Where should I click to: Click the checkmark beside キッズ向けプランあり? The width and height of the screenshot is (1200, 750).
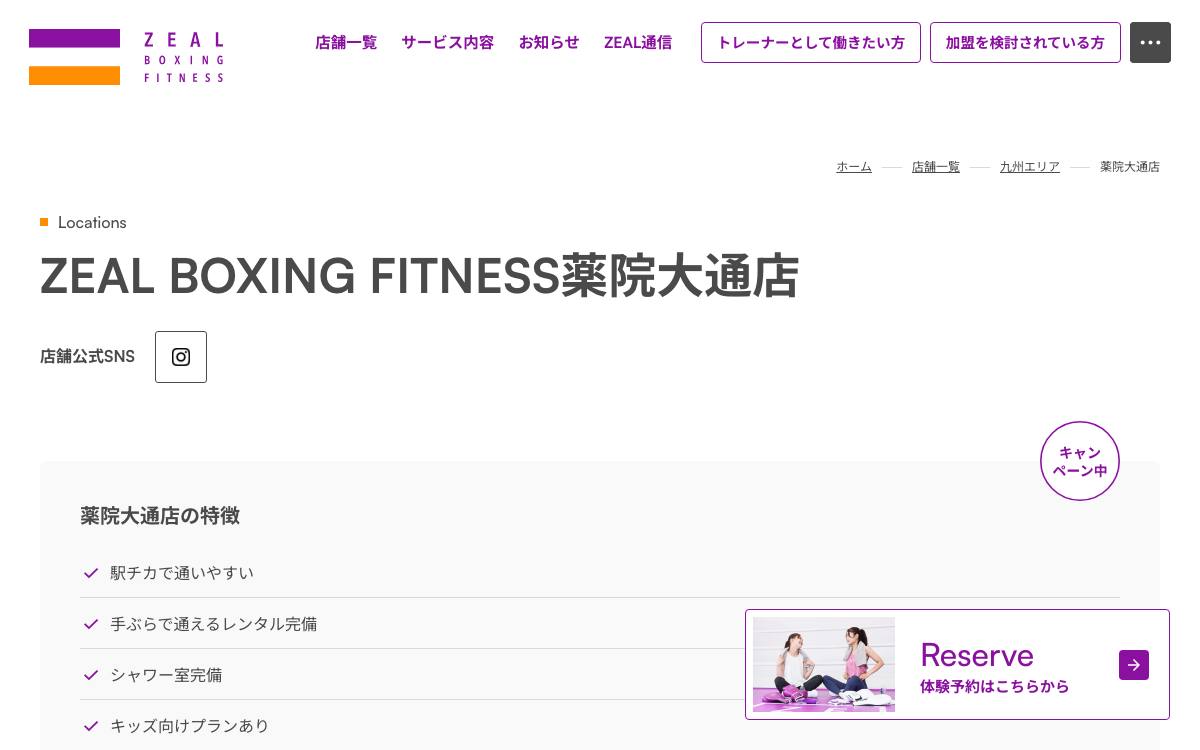tap(91, 726)
